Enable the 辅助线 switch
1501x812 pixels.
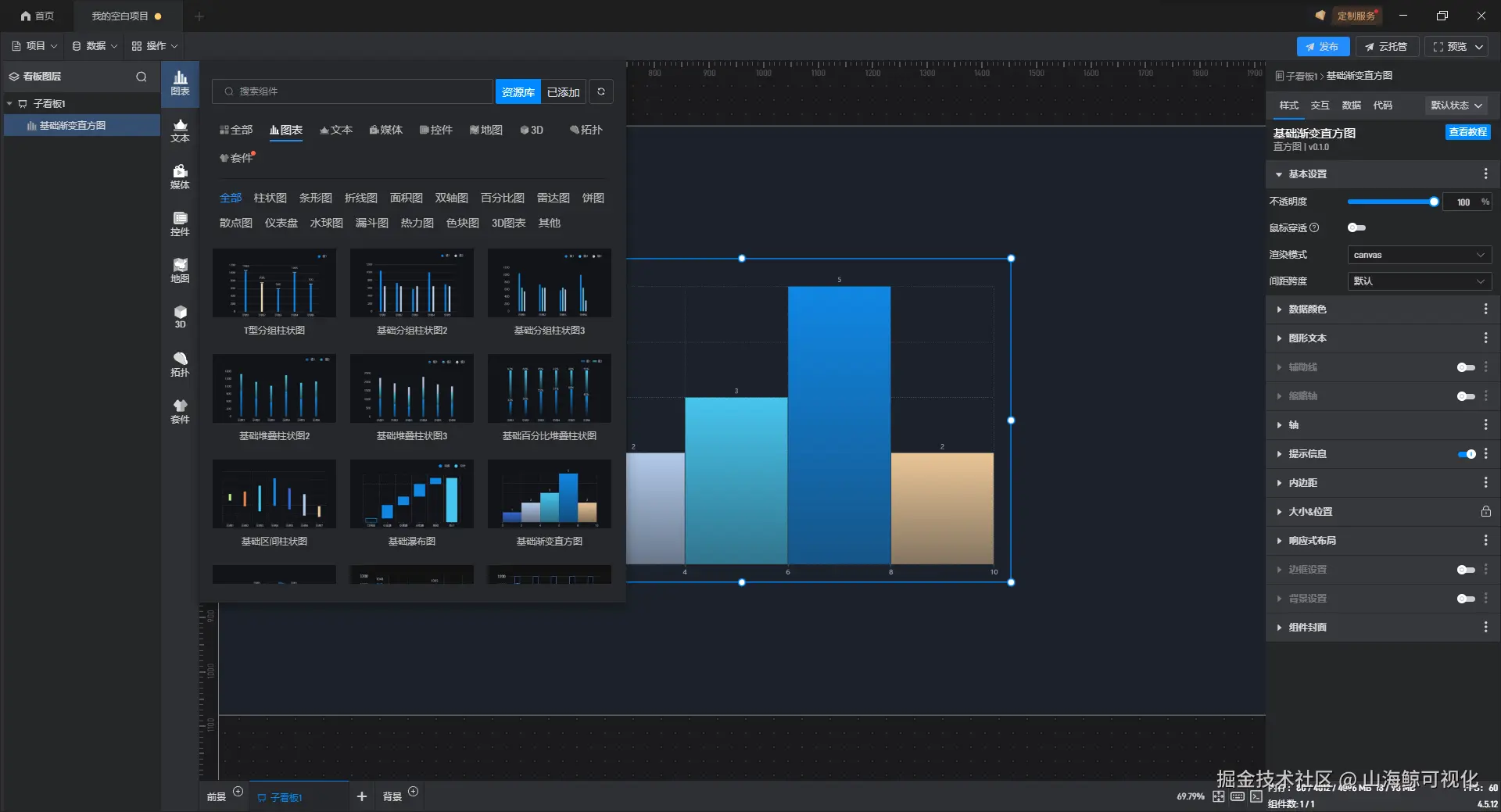pos(1466,367)
